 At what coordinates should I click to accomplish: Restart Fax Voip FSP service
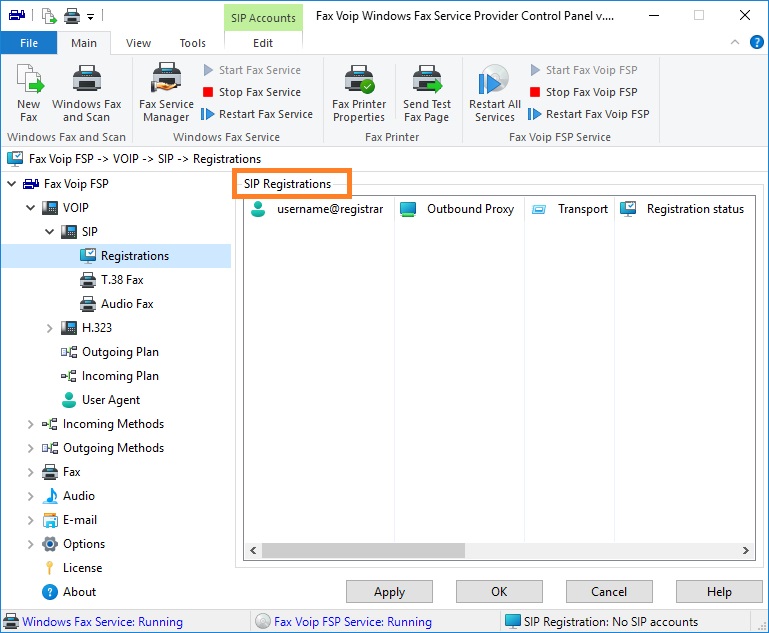(589, 114)
